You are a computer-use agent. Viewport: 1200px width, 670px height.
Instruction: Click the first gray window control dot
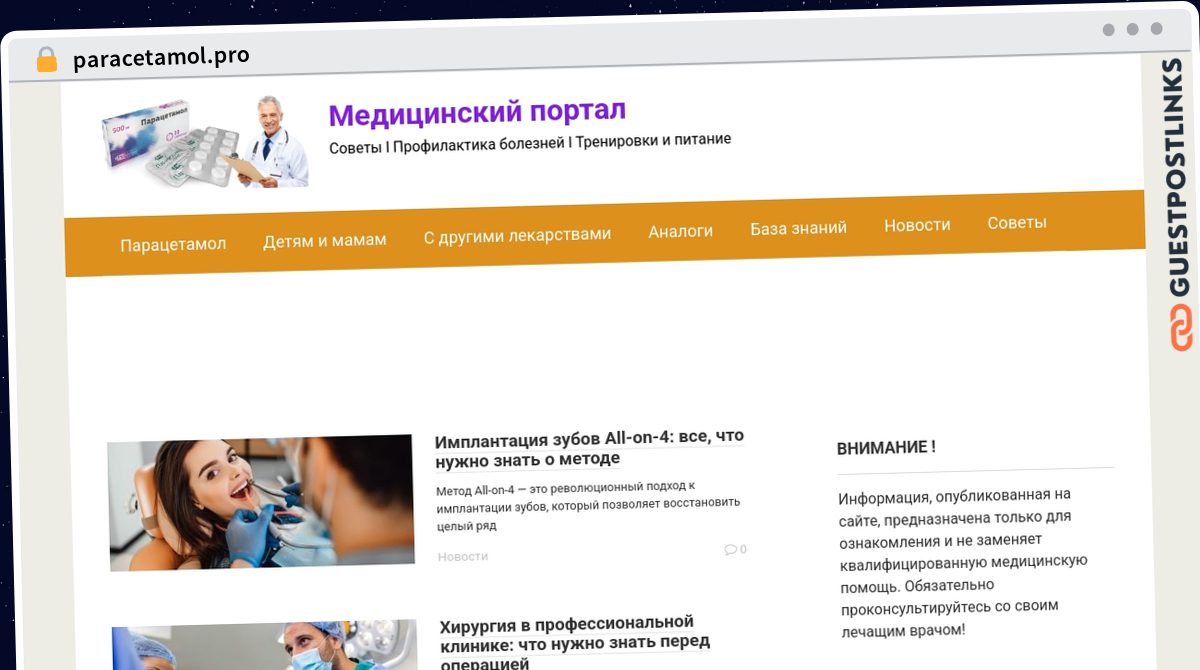[x=1109, y=30]
